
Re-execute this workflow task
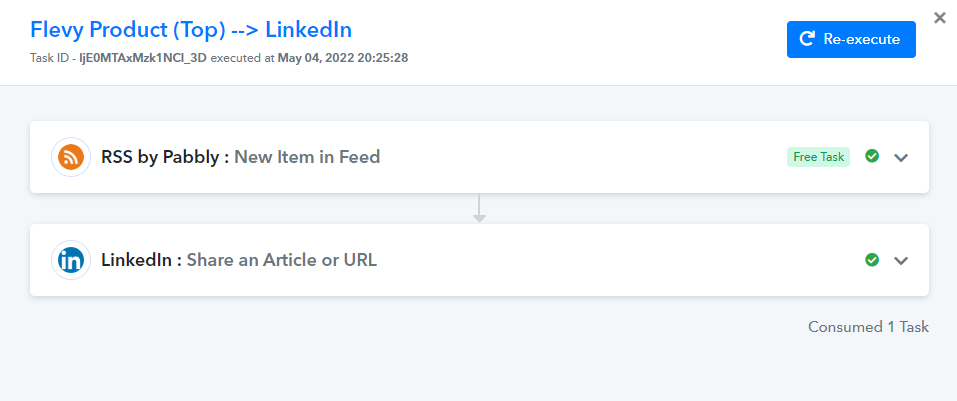pyautogui.click(x=851, y=40)
